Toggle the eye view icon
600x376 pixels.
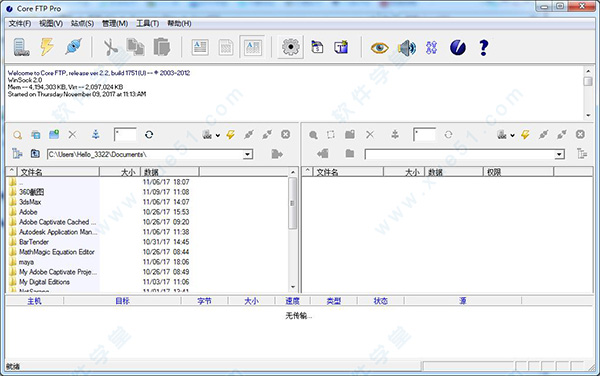click(379, 48)
